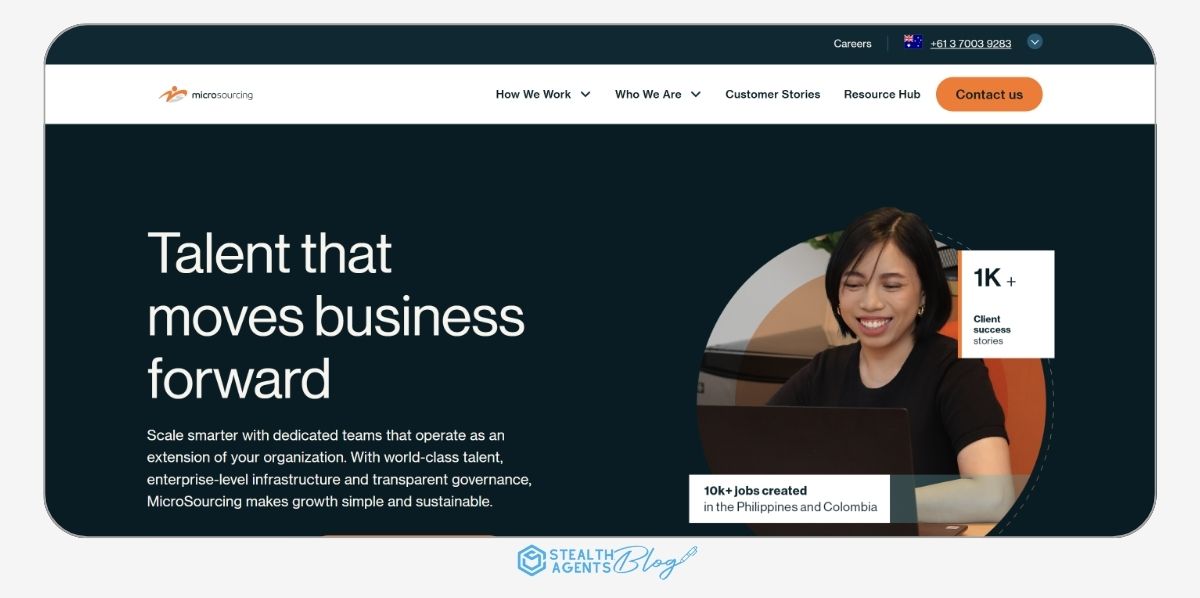Click the Stealth Agents hexagon logo icon

[x=531, y=561]
